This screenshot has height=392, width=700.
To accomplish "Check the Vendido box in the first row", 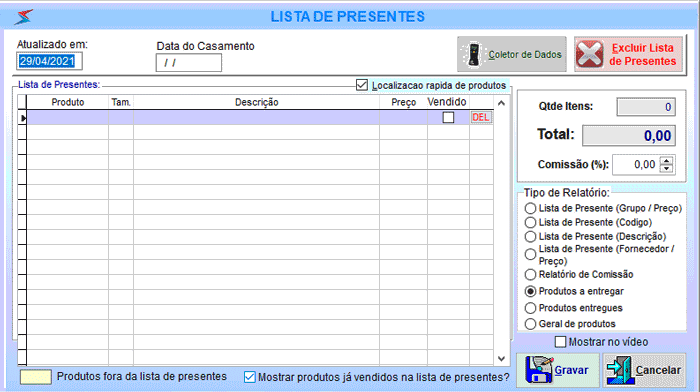I will pos(448,117).
